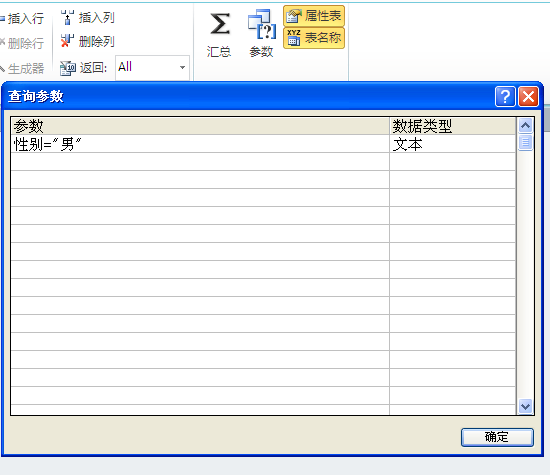This screenshot has height=475, width=550.
Task: Open the Parameters (参数) icon
Action: [262, 24]
